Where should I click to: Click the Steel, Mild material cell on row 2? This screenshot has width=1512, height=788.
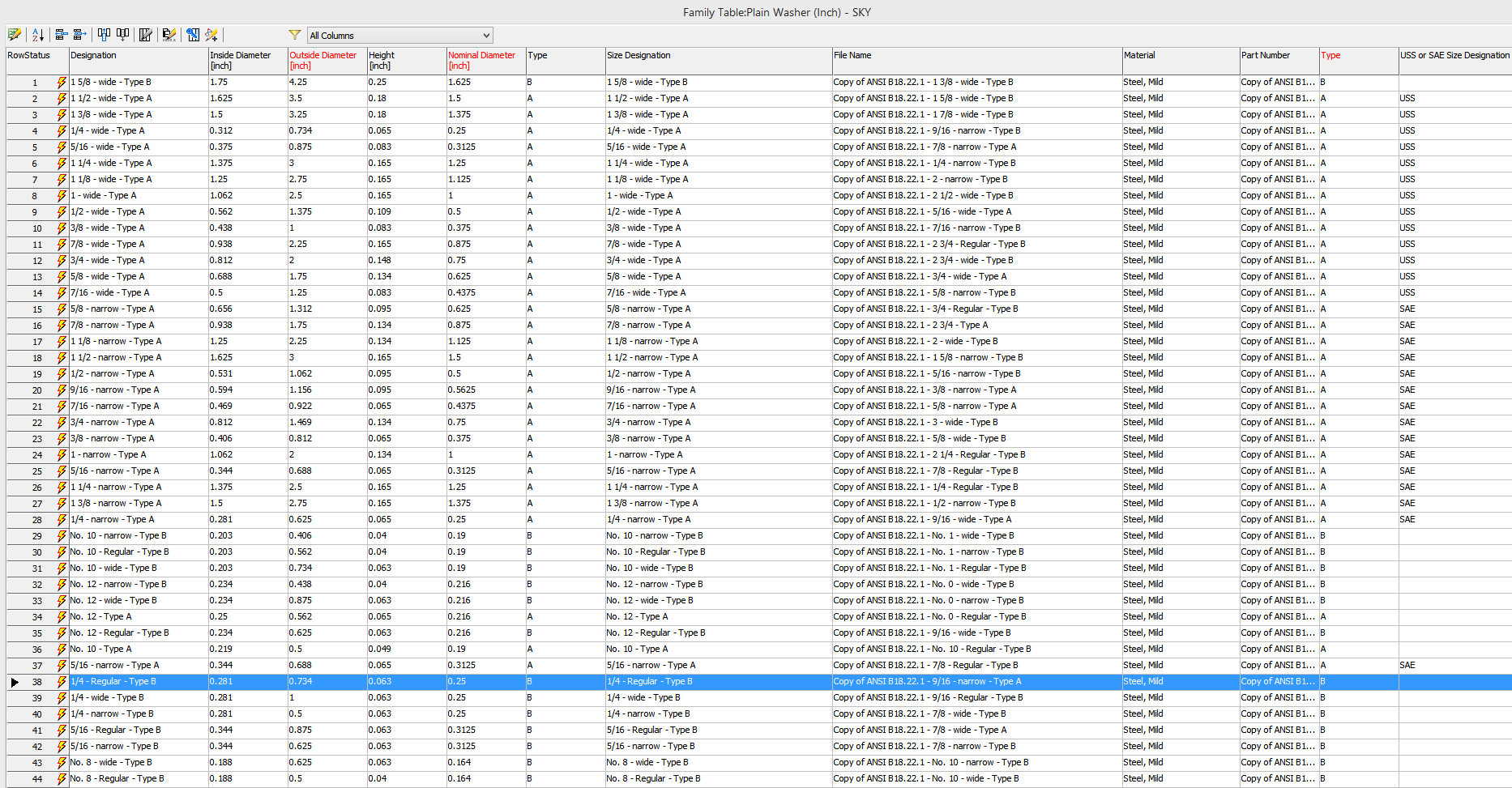[1181, 98]
